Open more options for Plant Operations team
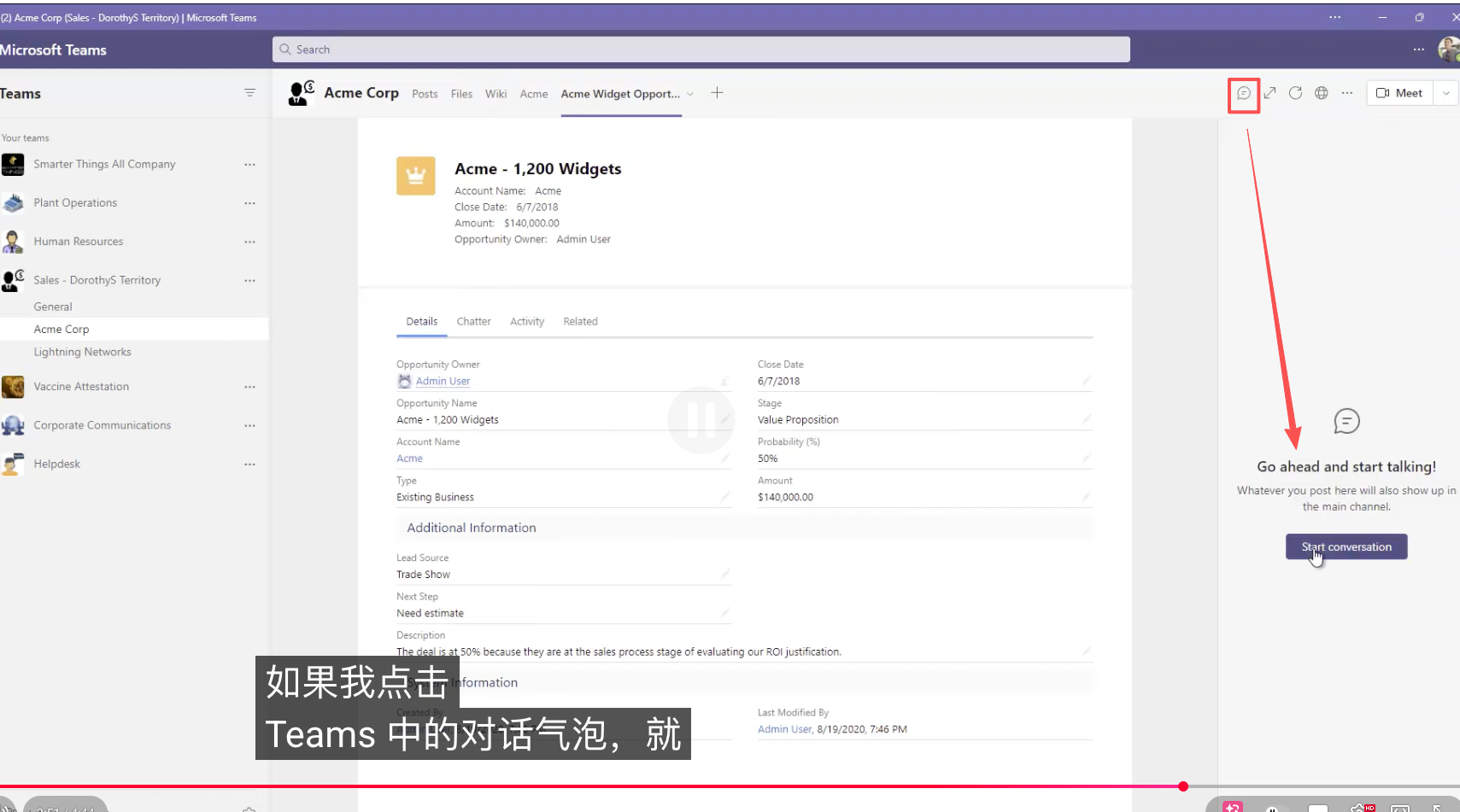Image resolution: width=1460 pixels, height=812 pixels. point(249,203)
